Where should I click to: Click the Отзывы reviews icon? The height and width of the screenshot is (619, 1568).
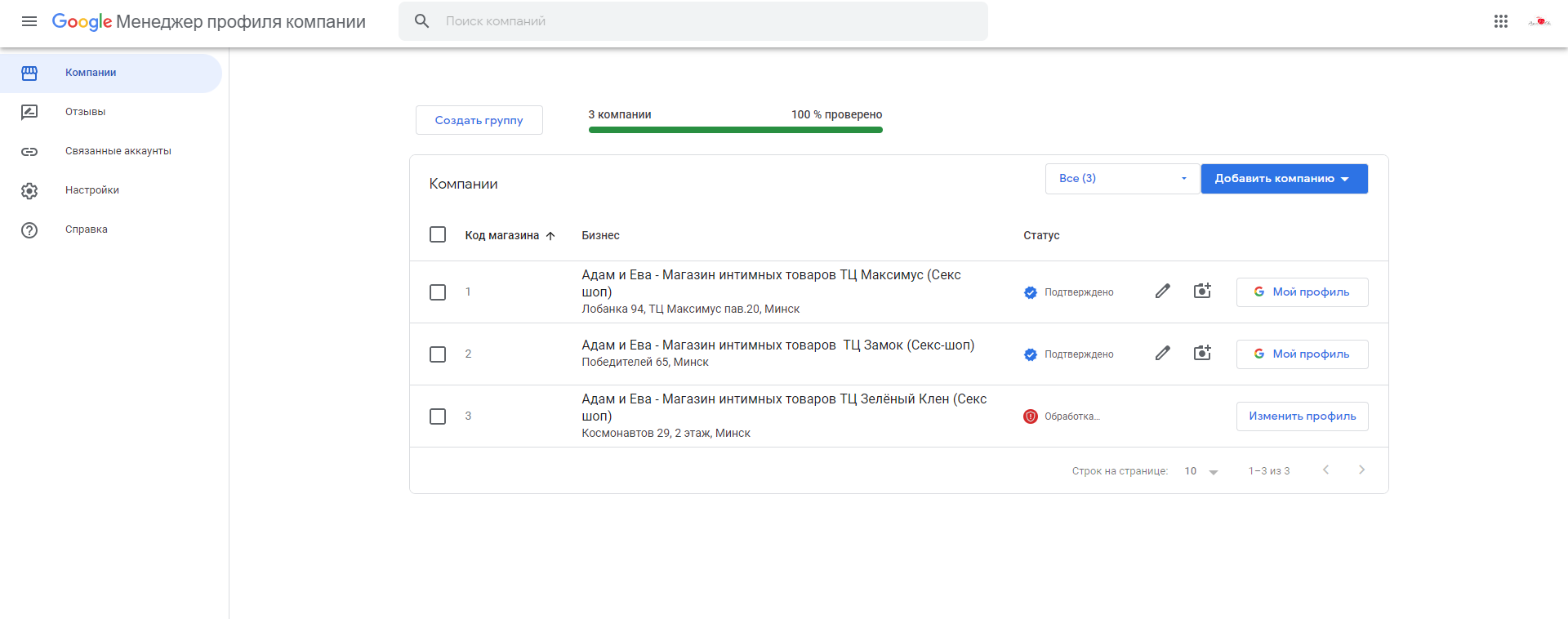tap(29, 113)
